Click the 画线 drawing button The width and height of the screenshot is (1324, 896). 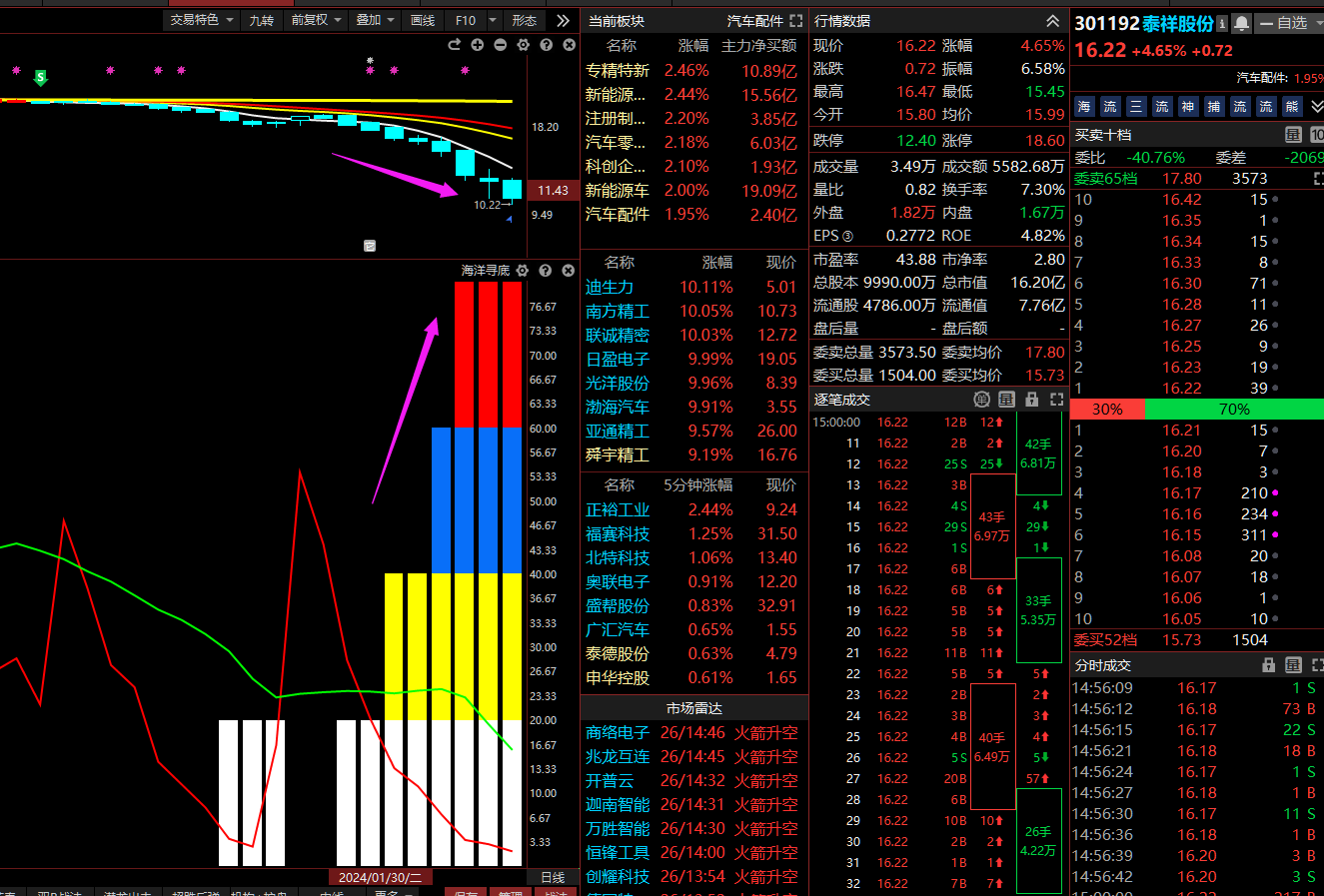423,20
